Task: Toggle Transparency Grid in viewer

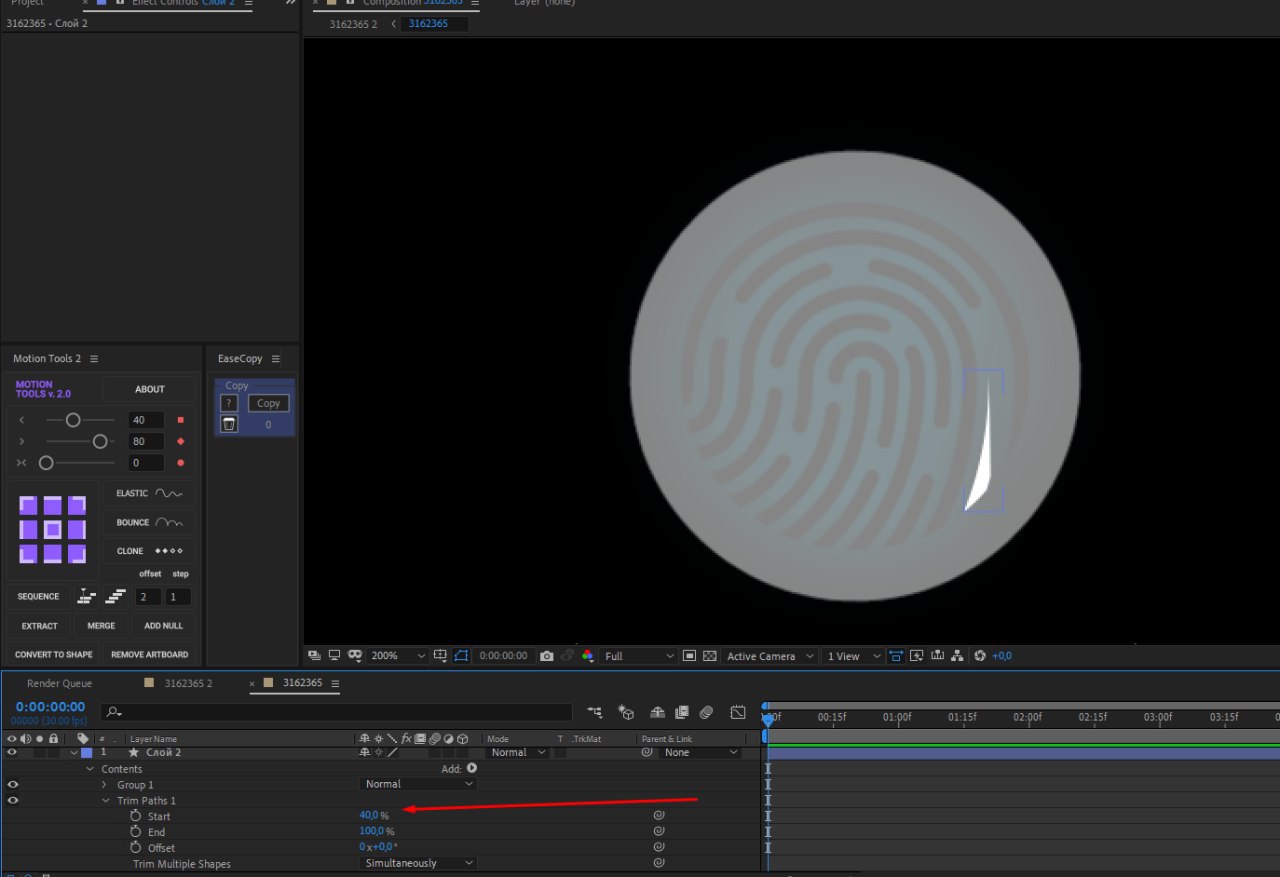Action: click(x=710, y=656)
